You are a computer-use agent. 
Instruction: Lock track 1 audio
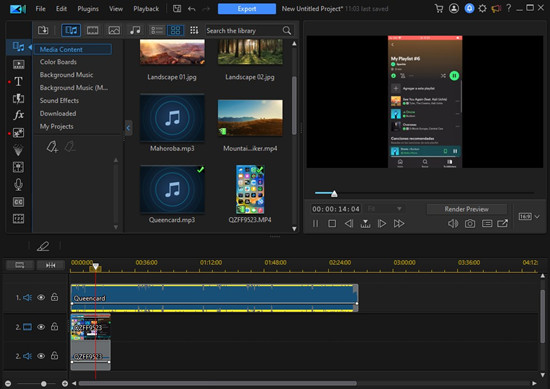[54, 297]
